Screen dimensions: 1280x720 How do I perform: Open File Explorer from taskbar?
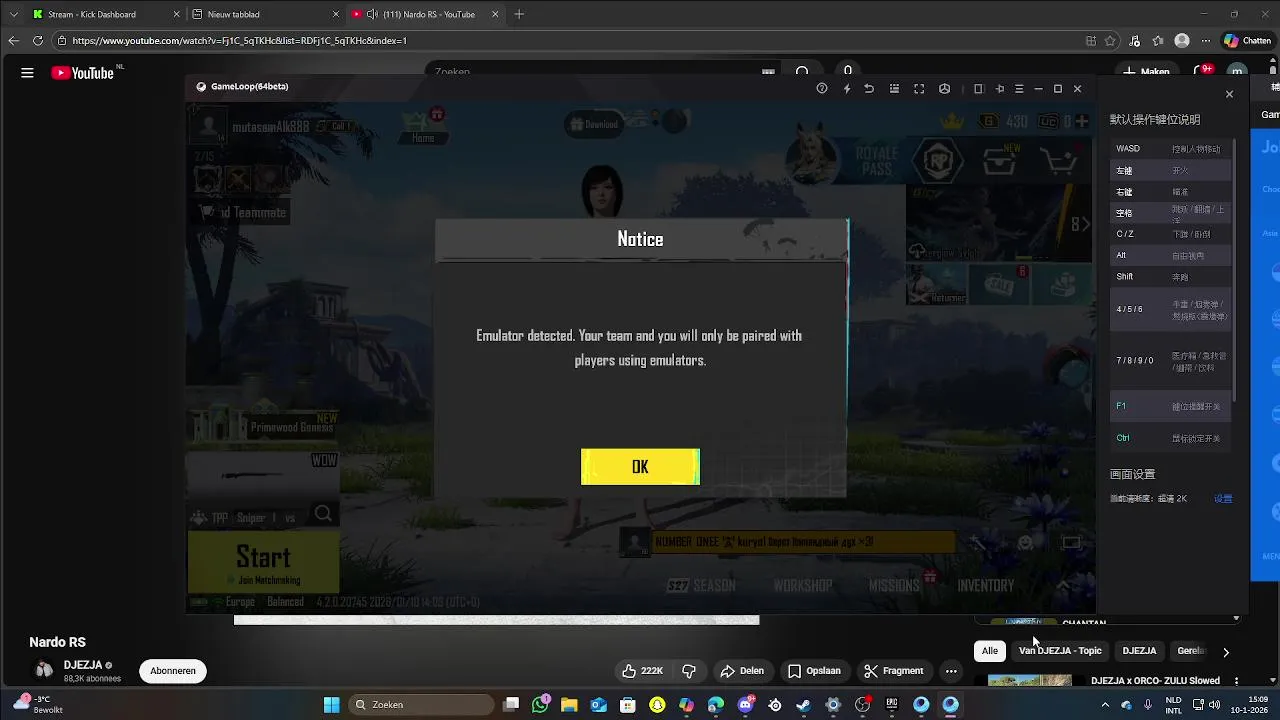click(x=569, y=705)
